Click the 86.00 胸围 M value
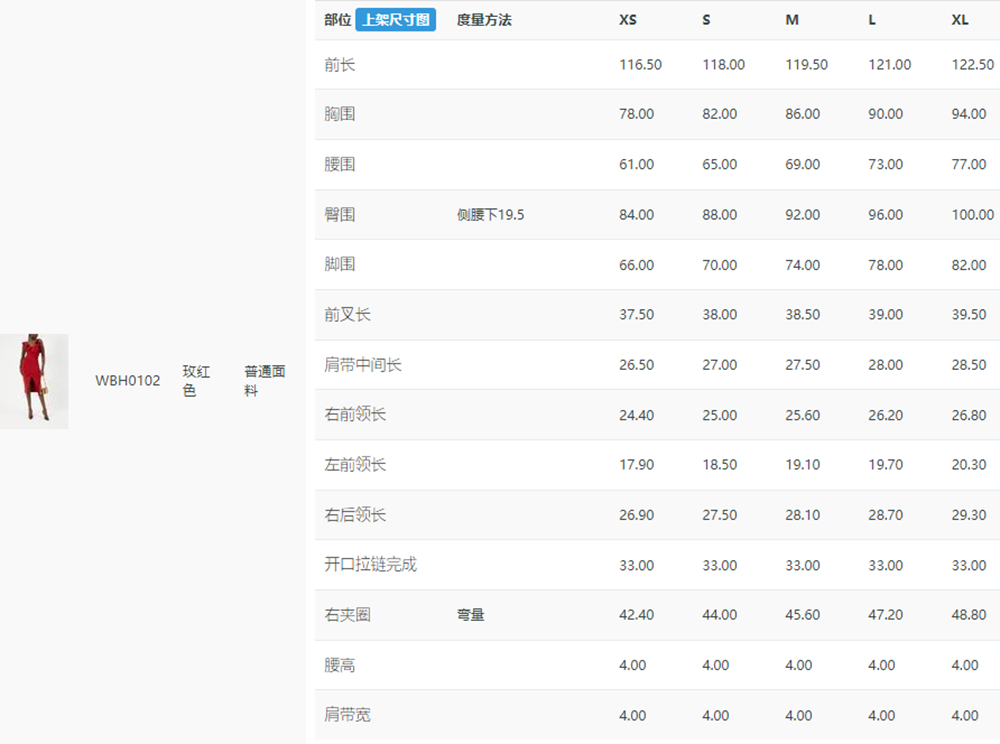The image size is (1000, 744). pos(802,114)
